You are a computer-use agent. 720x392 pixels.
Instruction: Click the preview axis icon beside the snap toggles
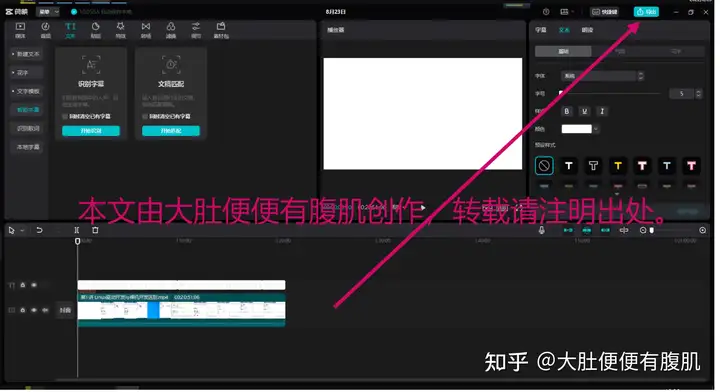click(624, 230)
